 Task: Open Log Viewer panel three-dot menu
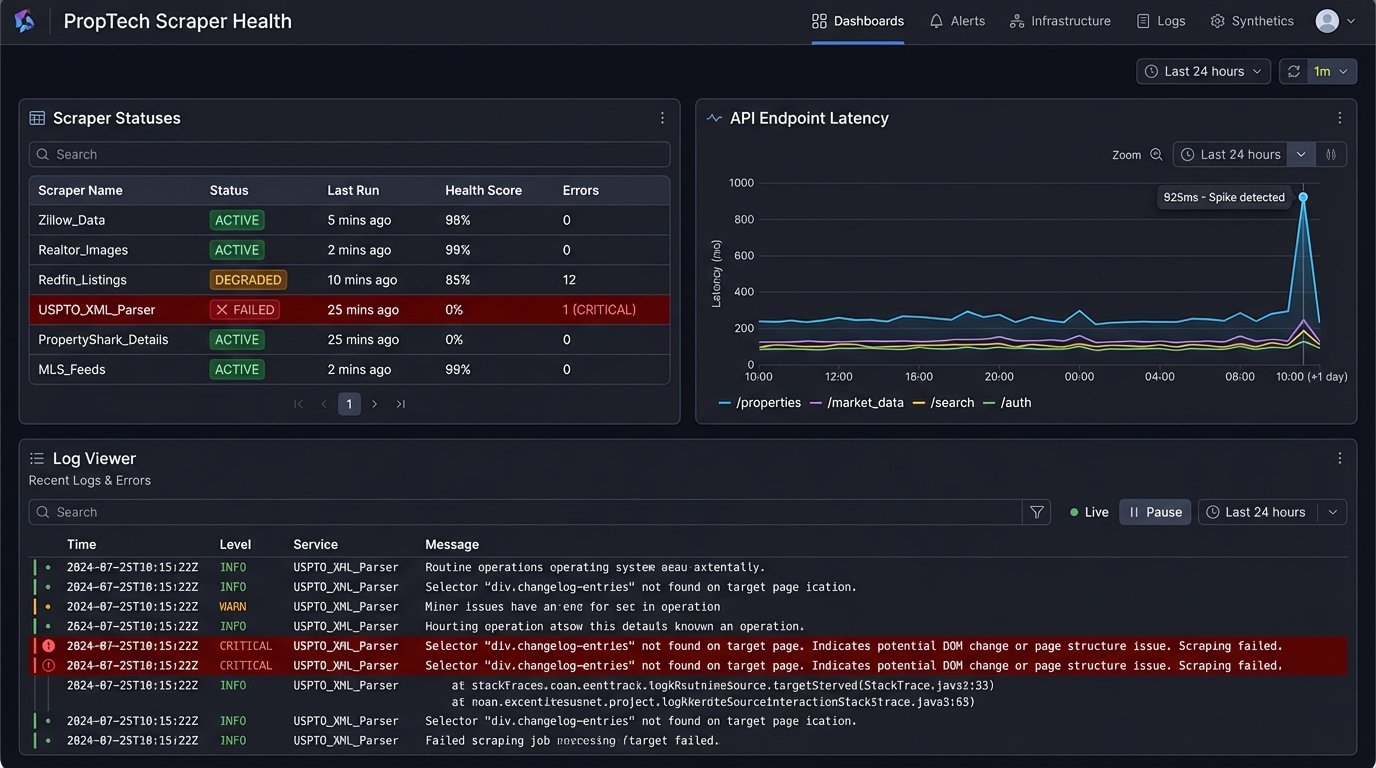pos(1340,458)
